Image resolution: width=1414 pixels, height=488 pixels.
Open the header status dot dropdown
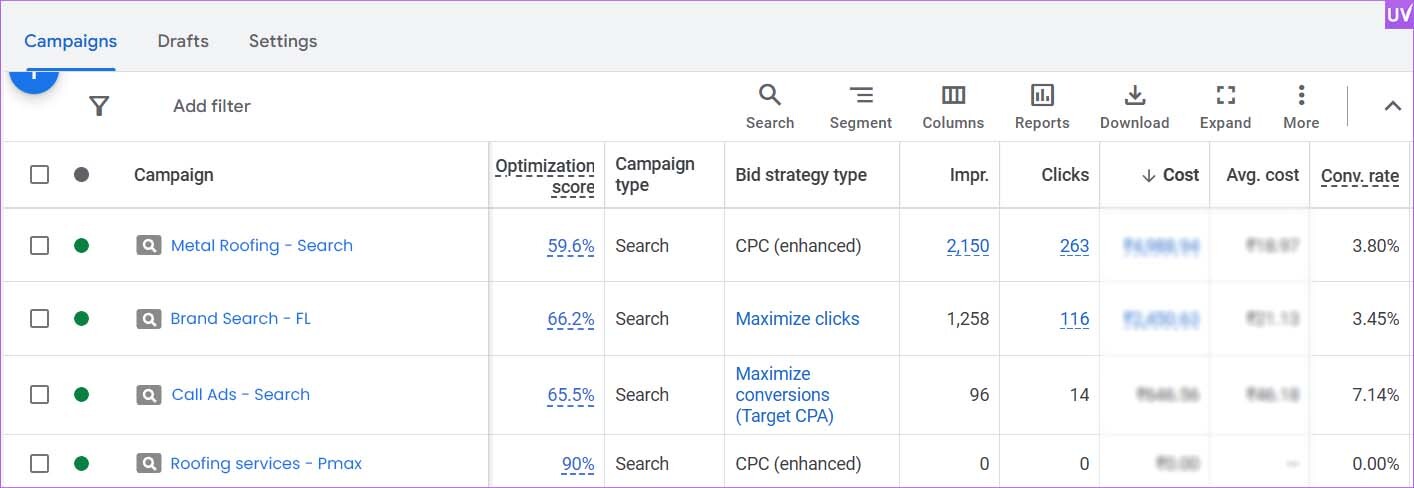82,175
